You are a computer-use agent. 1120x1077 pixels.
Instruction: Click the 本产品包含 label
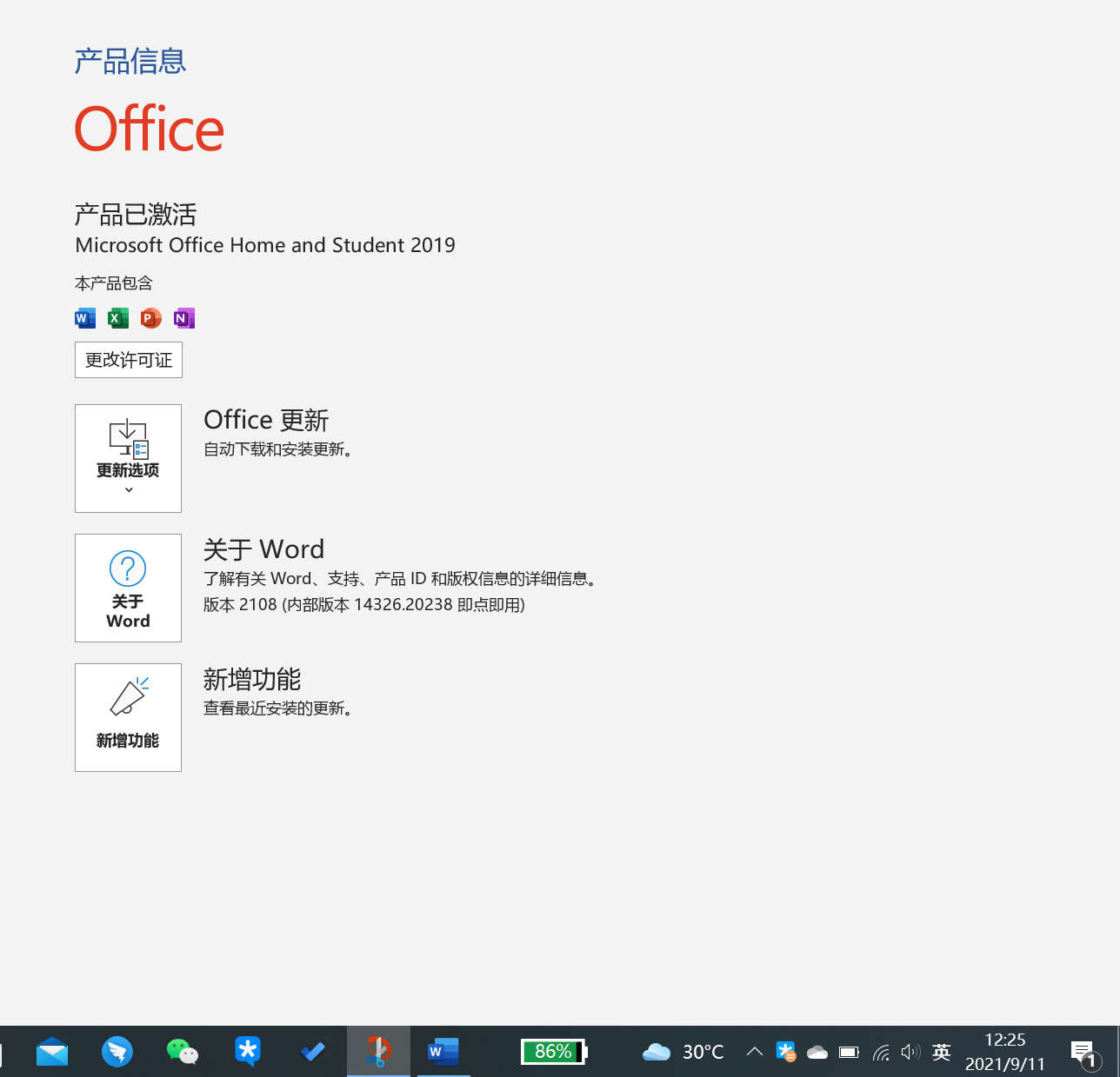114,283
